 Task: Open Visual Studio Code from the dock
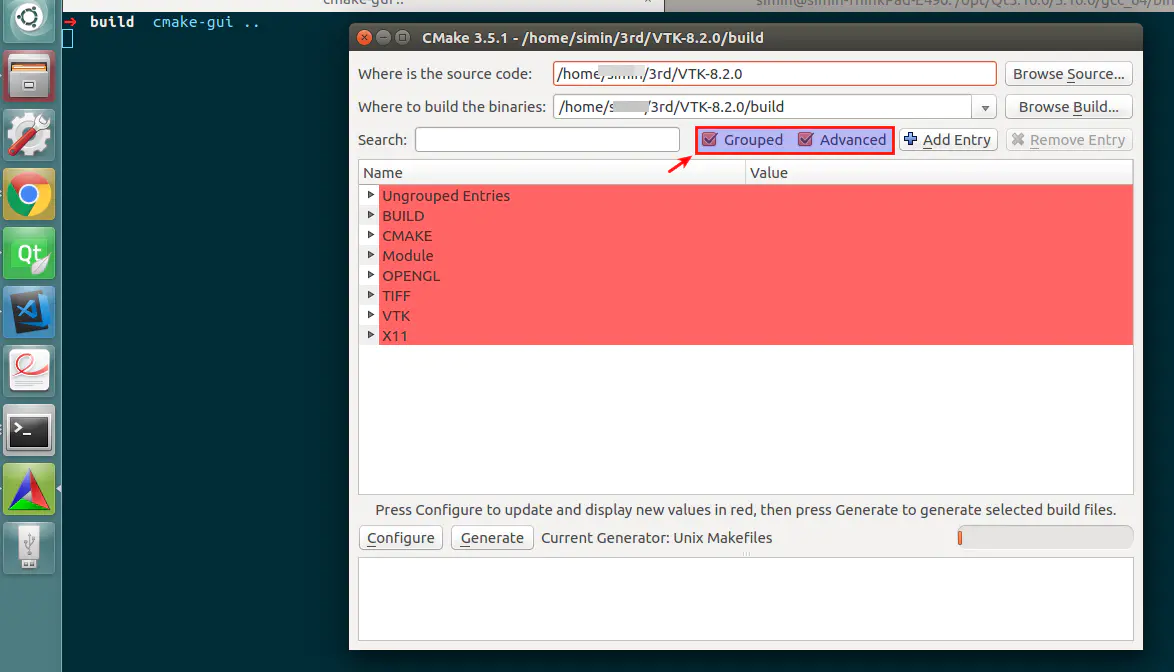point(29,312)
